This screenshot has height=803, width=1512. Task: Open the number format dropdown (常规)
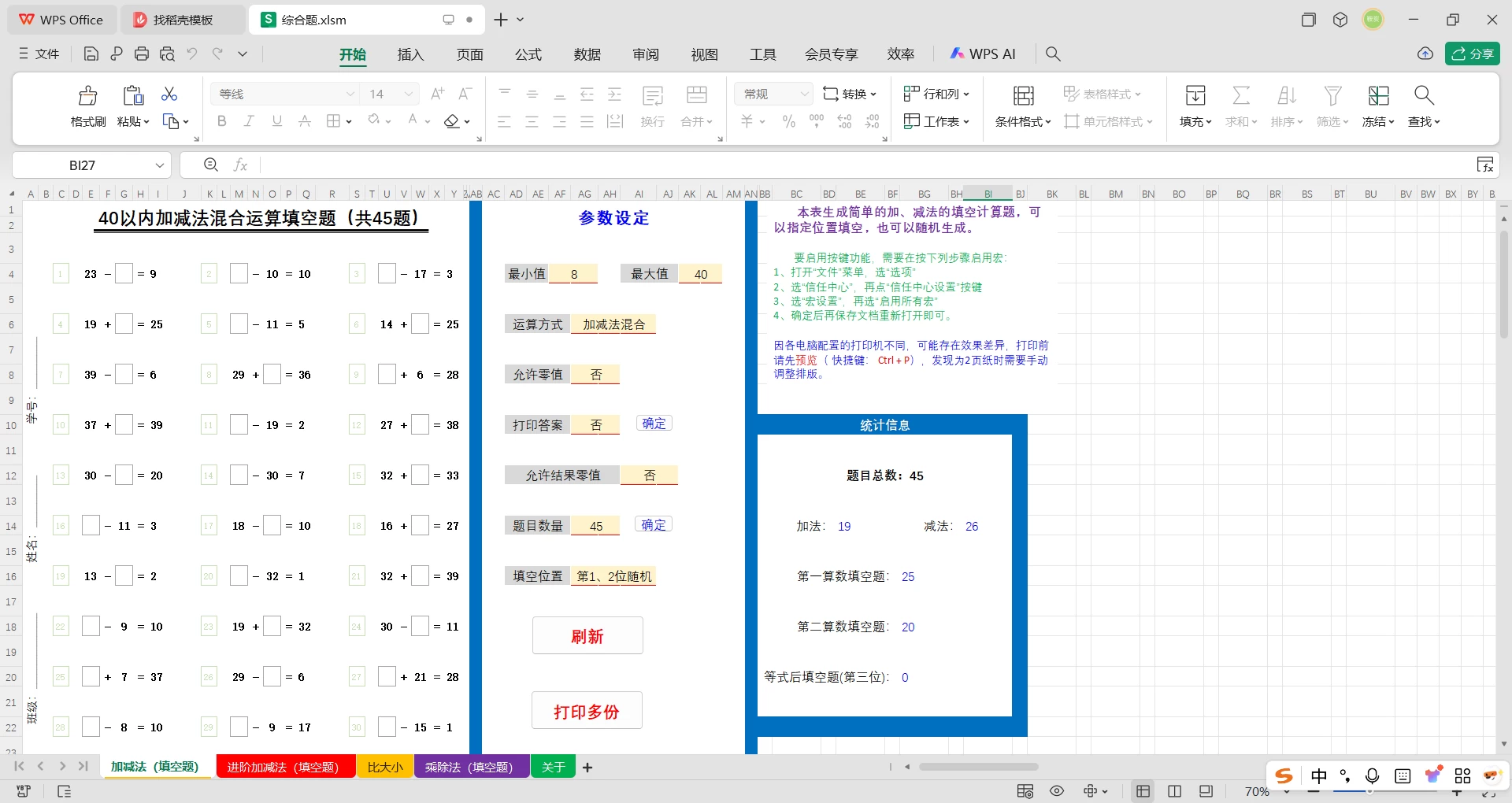(804, 94)
